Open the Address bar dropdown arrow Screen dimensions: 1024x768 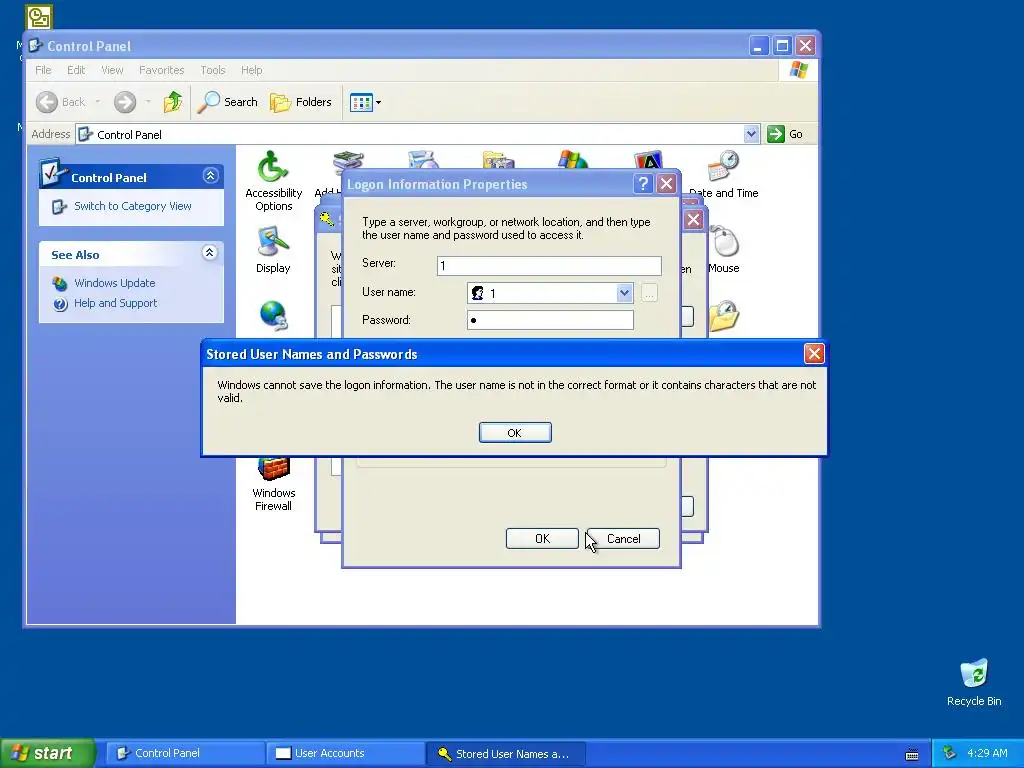(x=752, y=134)
